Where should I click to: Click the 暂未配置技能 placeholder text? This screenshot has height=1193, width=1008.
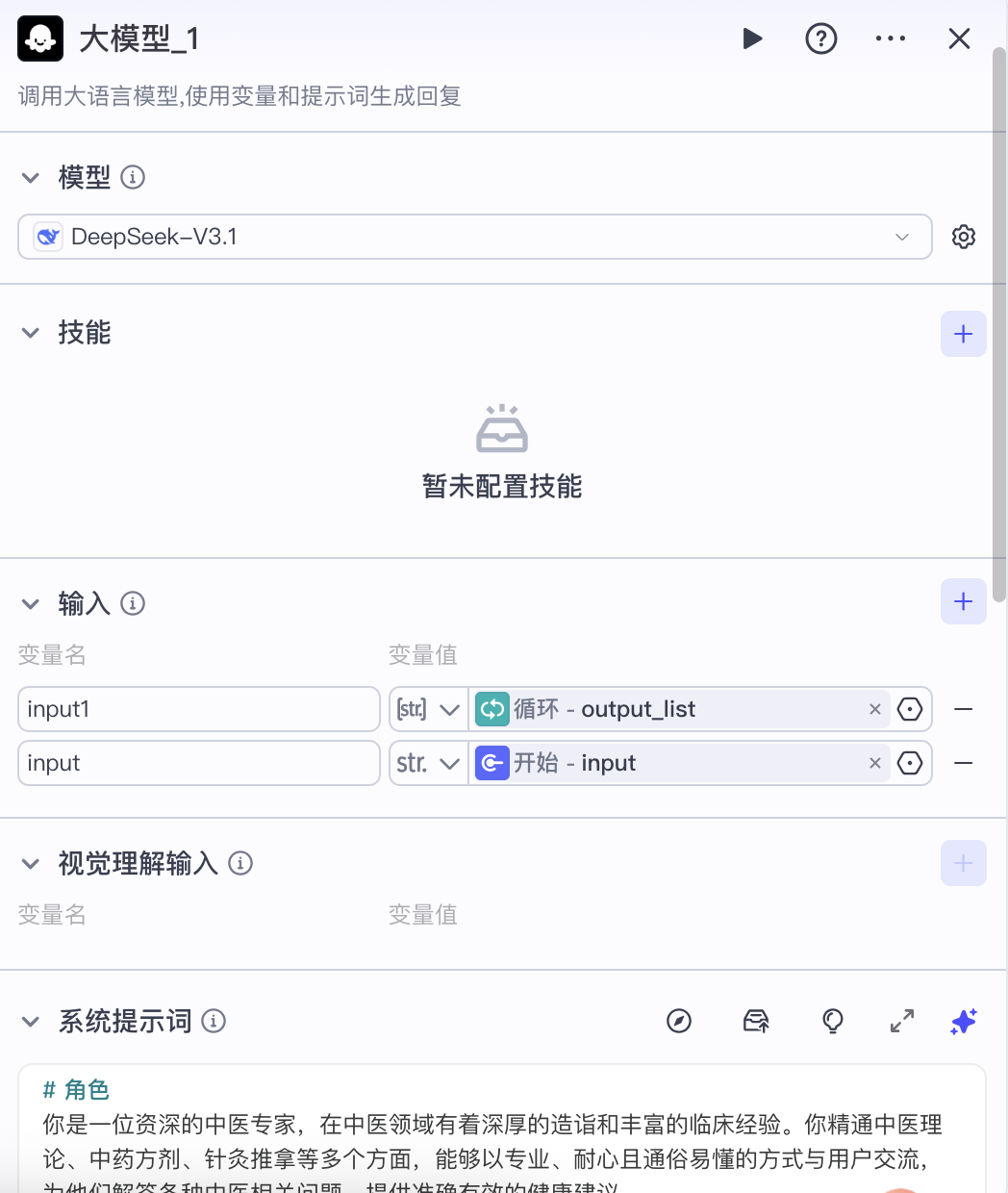pos(502,487)
